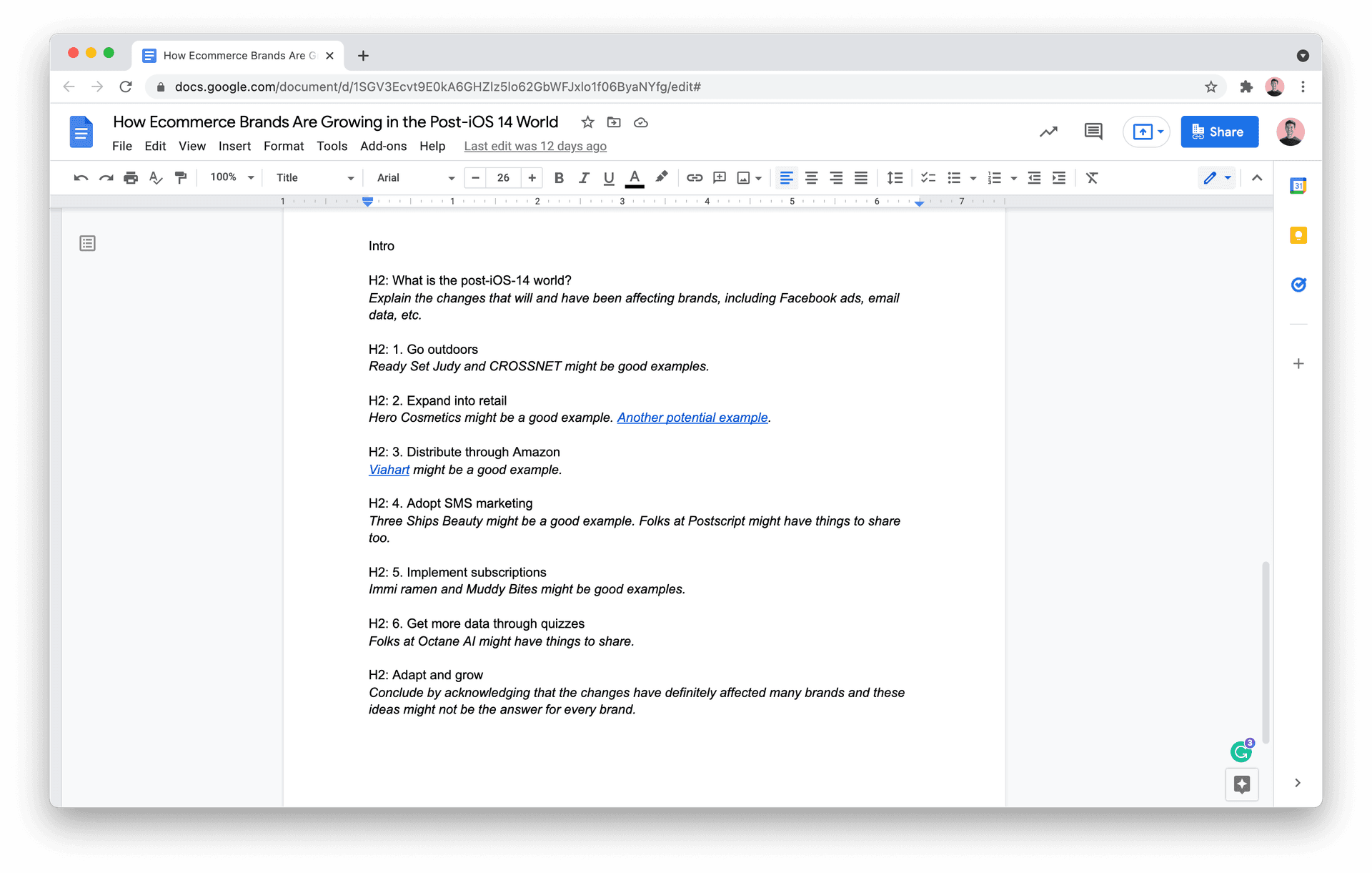Show the side panel chevron

[x=1298, y=783]
